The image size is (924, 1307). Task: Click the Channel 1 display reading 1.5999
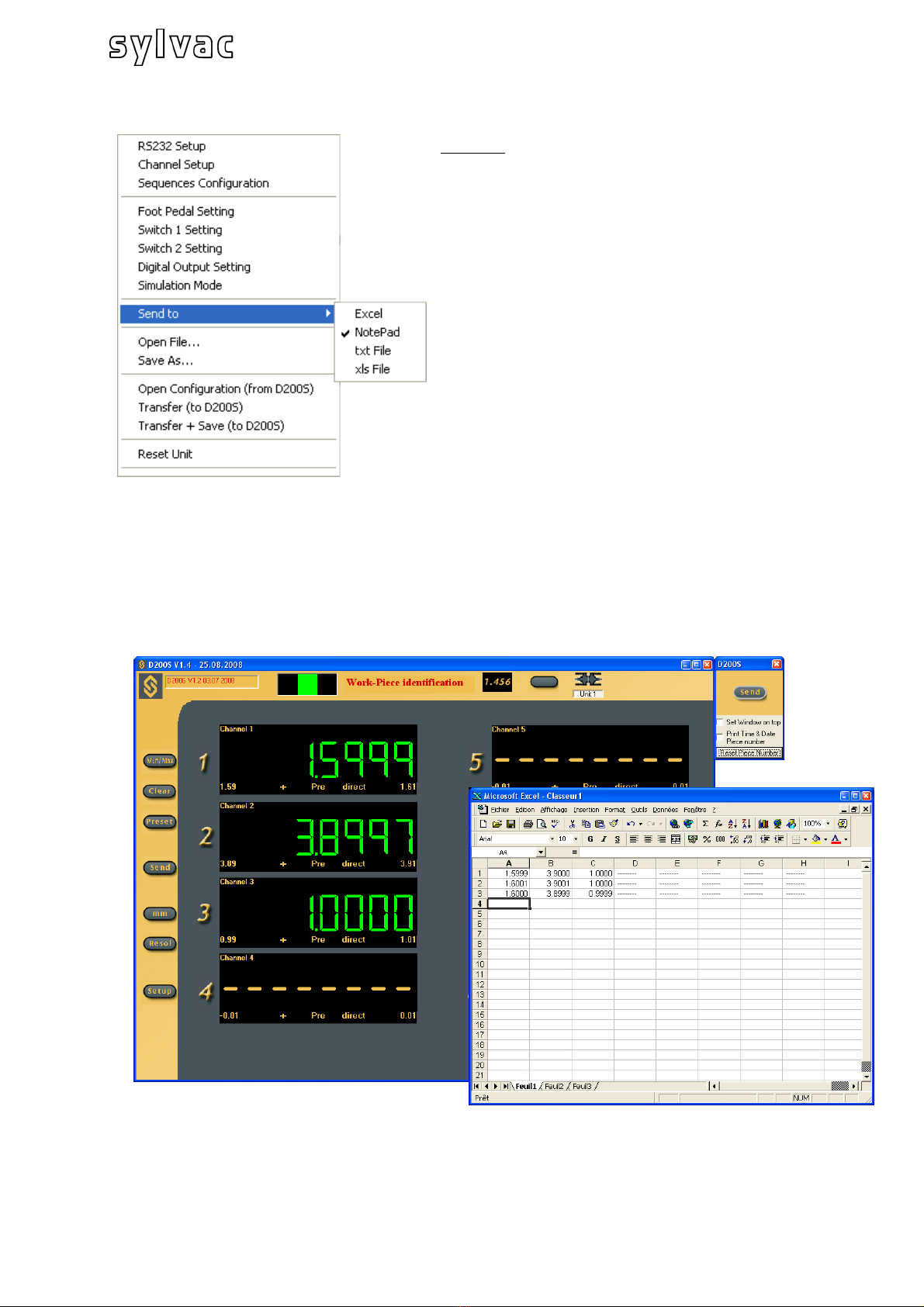(x=318, y=759)
